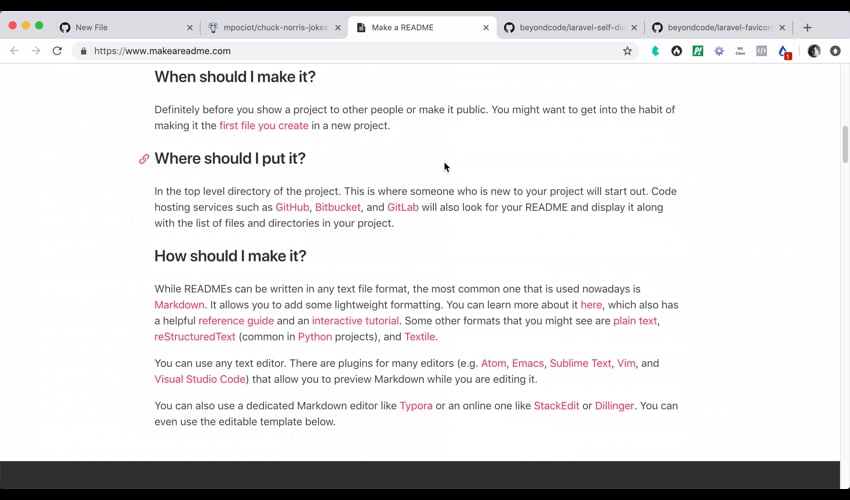Close the laravel-favicon tab

(x=782, y=28)
